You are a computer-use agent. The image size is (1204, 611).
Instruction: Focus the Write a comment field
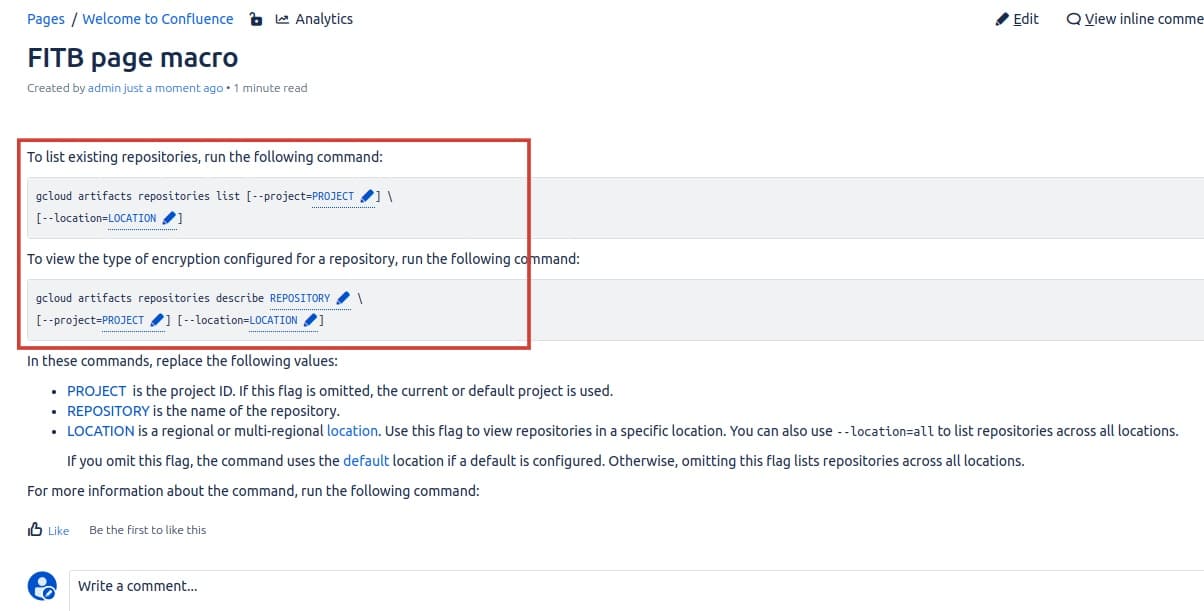click(600, 586)
